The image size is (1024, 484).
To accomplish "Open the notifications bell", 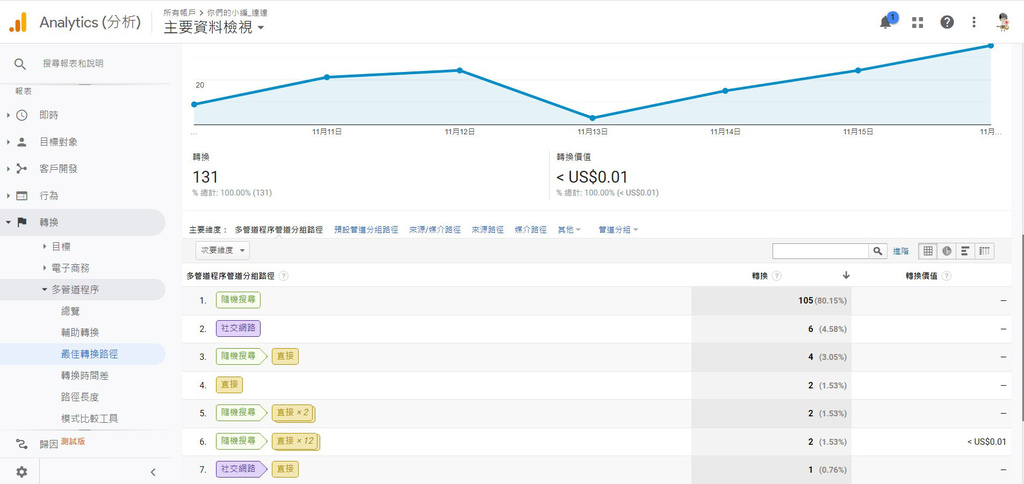I will pos(886,22).
